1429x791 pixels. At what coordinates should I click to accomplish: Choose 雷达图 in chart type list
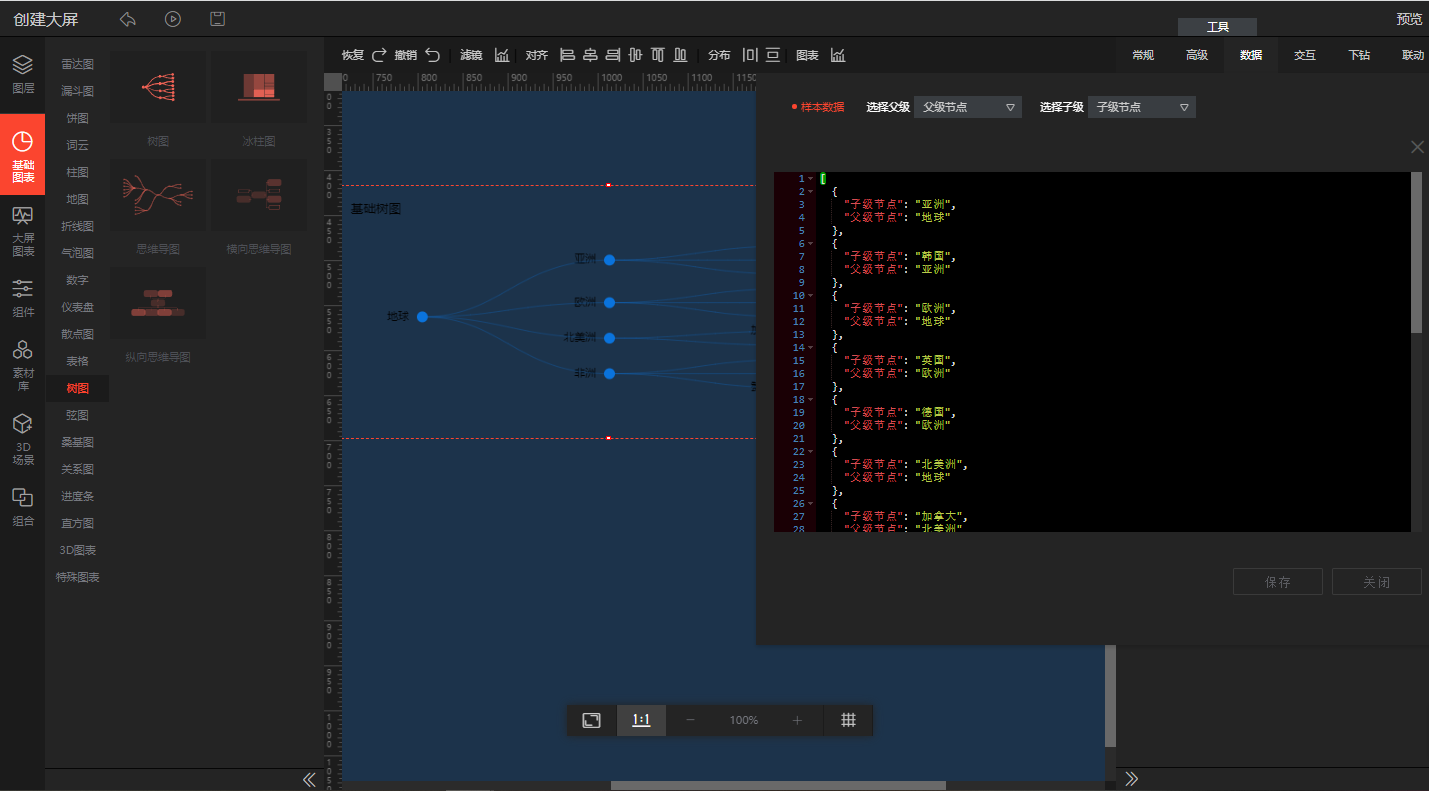click(77, 64)
